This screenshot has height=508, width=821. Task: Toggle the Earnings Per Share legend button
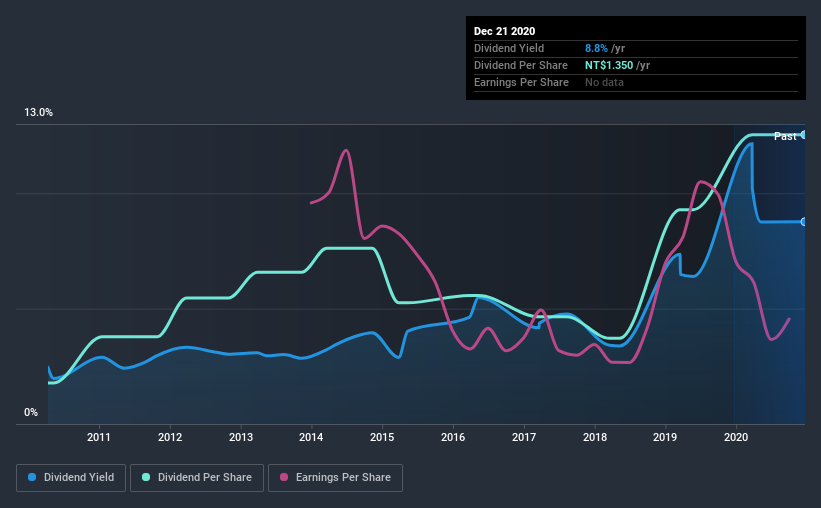(x=335, y=478)
